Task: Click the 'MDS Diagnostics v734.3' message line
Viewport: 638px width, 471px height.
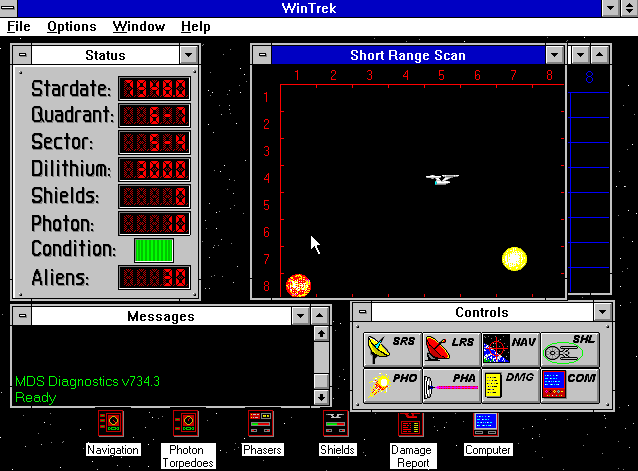Action: coord(87,382)
